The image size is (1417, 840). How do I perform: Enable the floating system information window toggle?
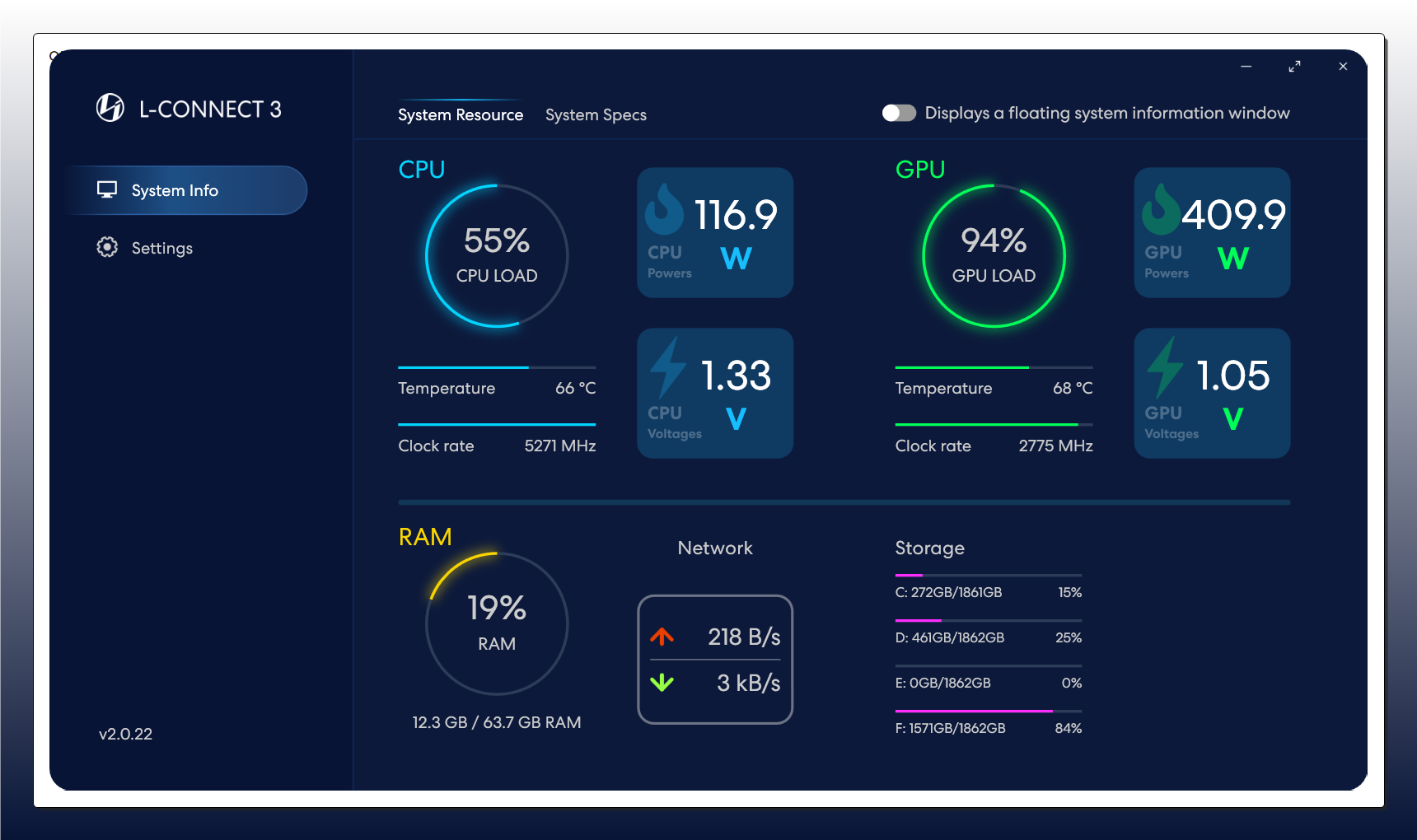click(899, 113)
